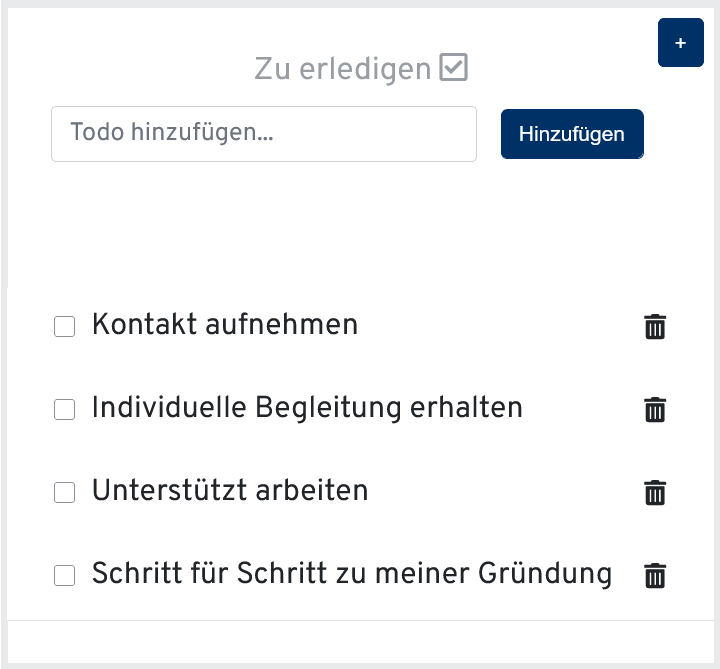This screenshot has width=720, height=669.
Task: Remove Individuelle Begleitung erhalten via trash icon
Action: click(x=655, y=410)
